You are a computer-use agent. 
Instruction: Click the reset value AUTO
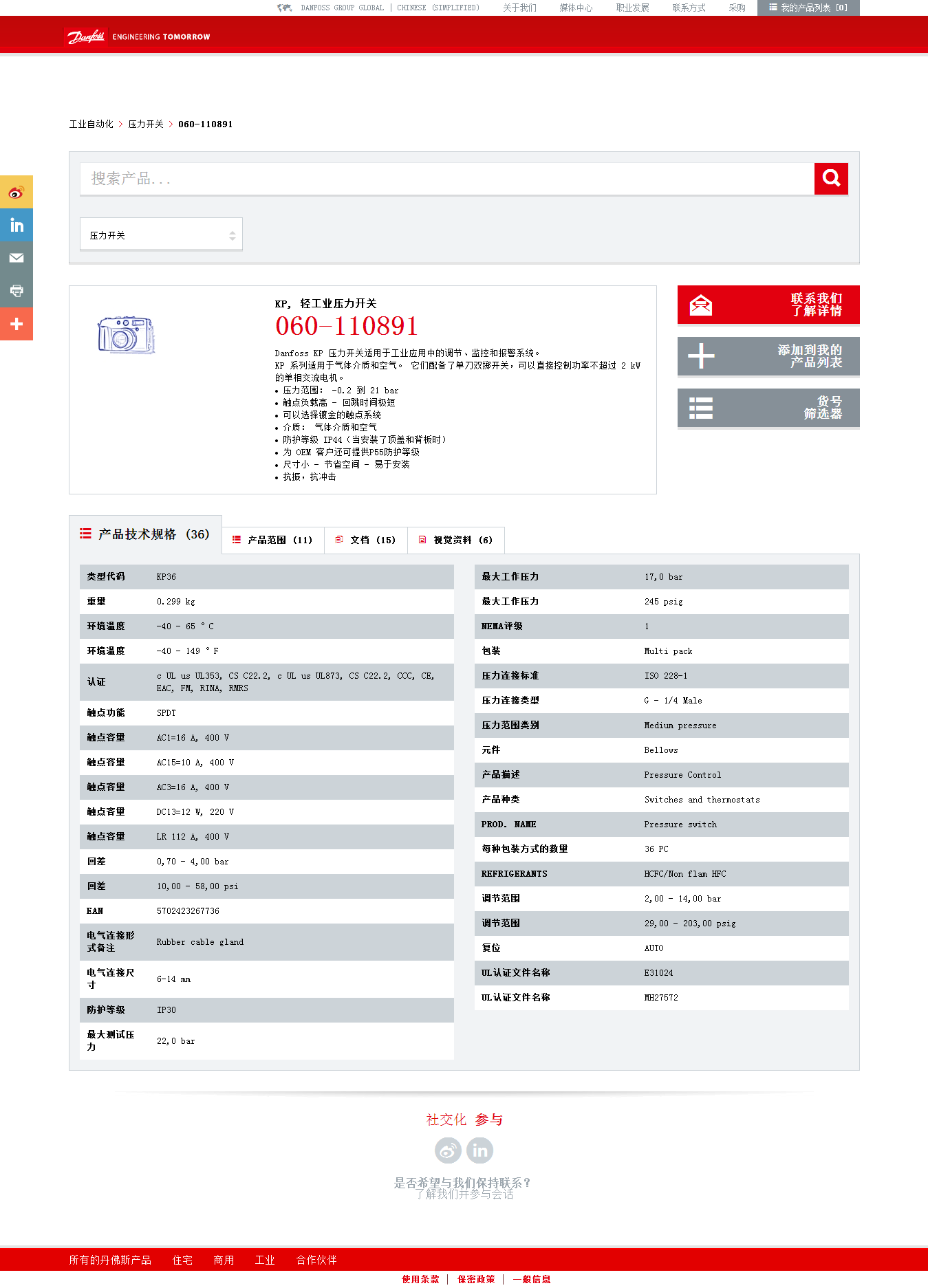tap(654, 948)
